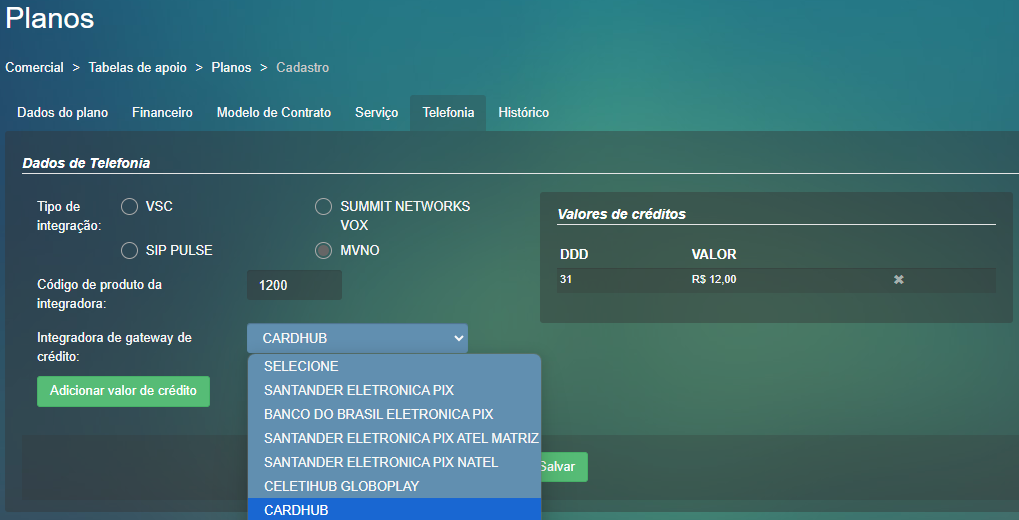1019x520 pixels.
Task: Choose SELECIONE from the dropdown list
Action: pyautogui.click(x=301, y=366)
